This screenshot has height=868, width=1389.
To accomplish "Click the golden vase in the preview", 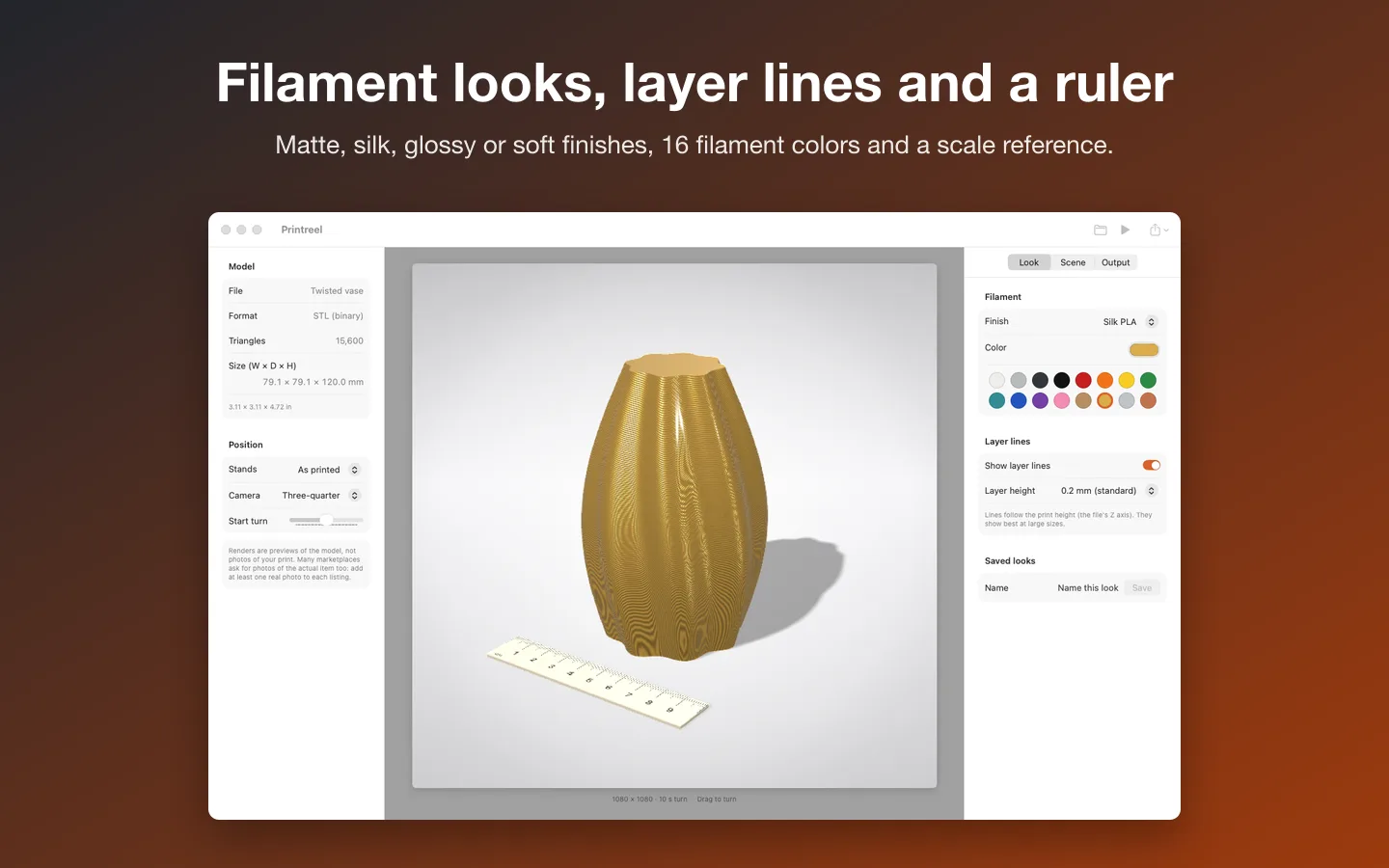I will [674, 506].
